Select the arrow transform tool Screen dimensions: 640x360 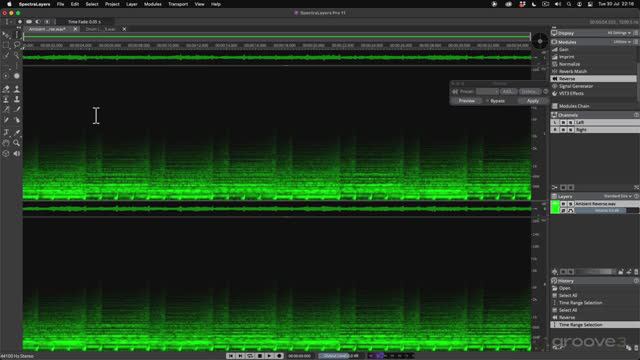[6, 36]
